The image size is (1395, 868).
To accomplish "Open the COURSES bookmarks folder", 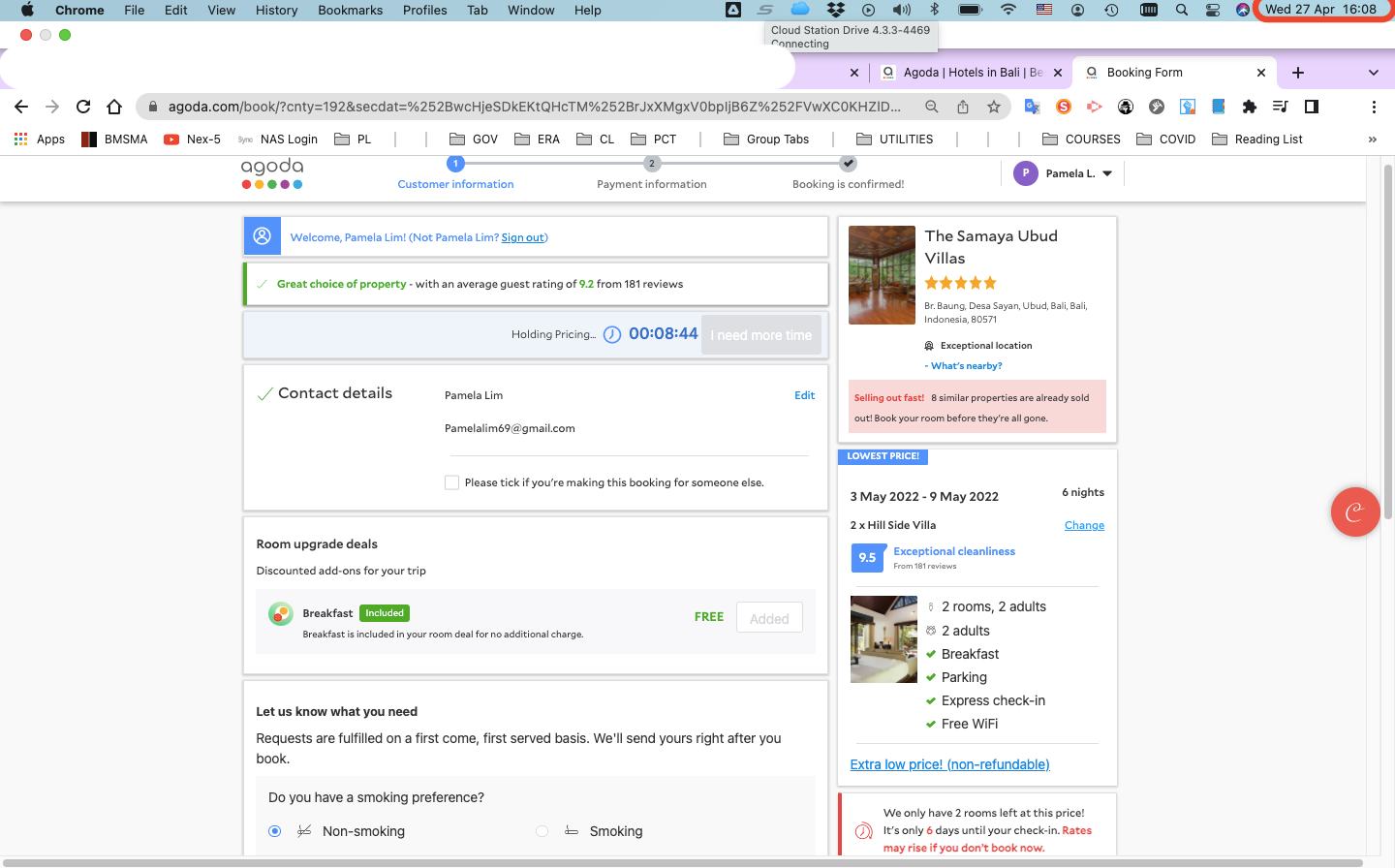I will click(x=1081, y=139).
